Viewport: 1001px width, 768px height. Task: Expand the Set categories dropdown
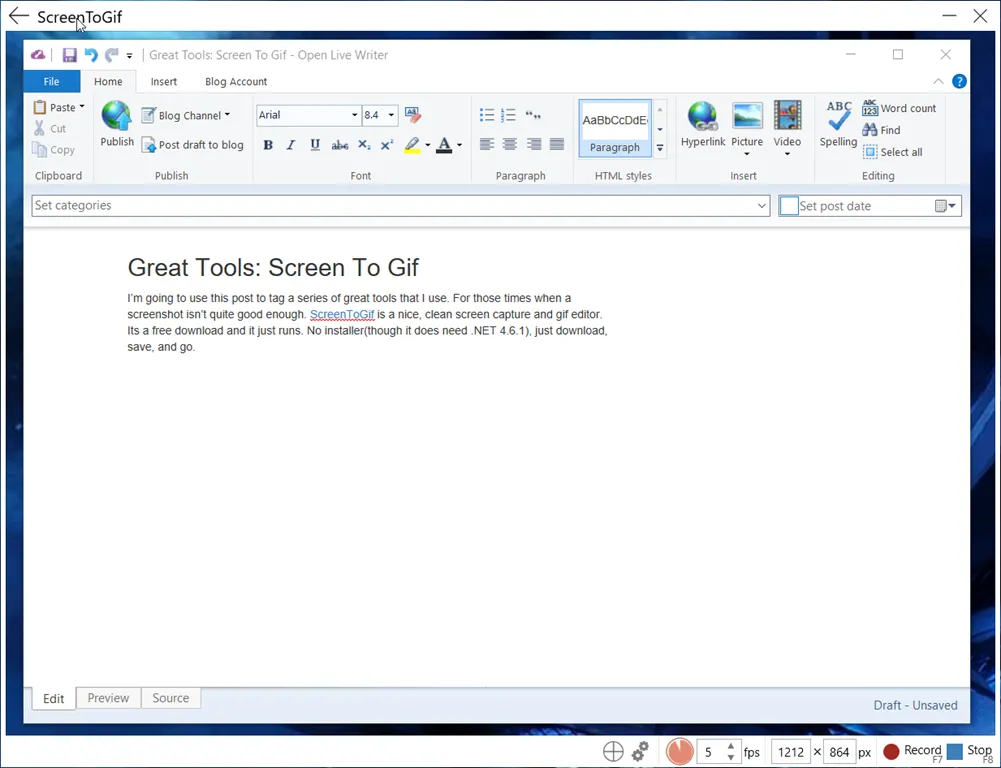click(x=762, y=205)
